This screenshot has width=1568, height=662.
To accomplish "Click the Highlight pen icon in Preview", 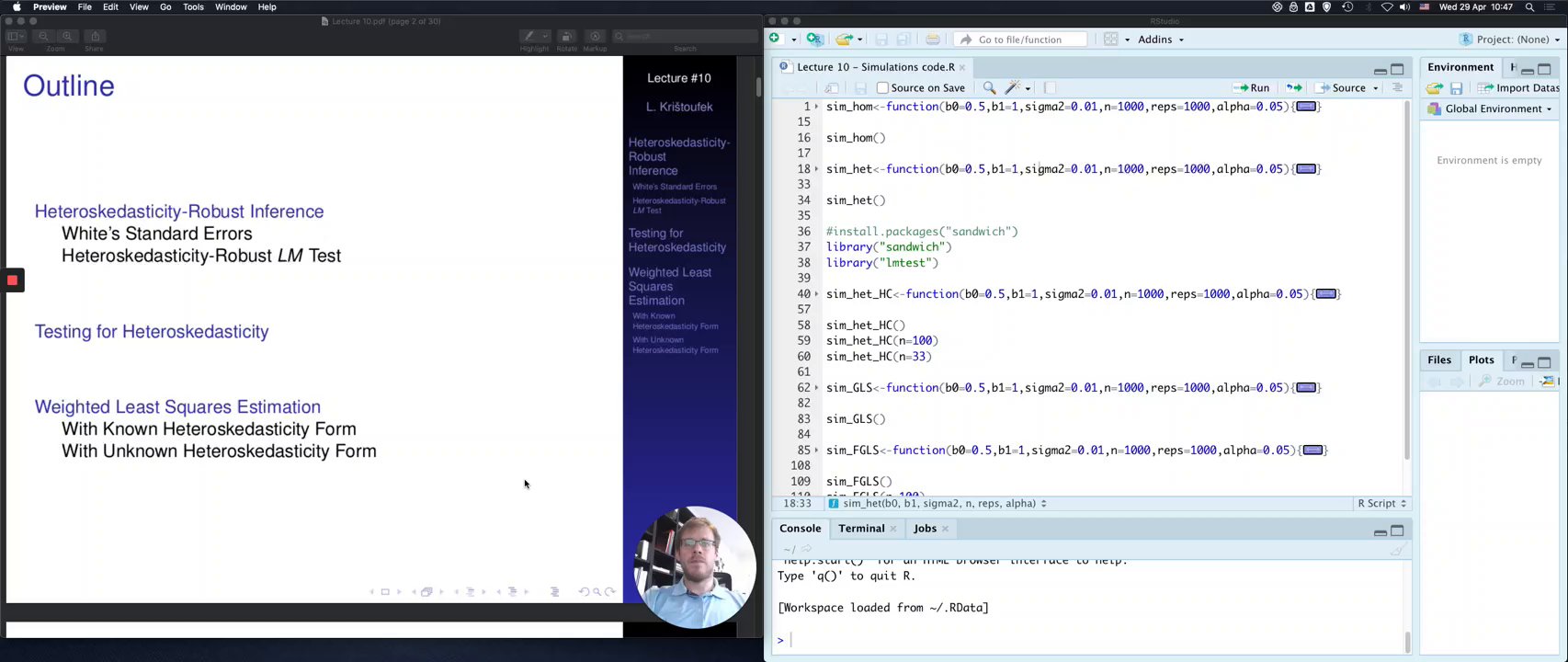I will [528, 36].
